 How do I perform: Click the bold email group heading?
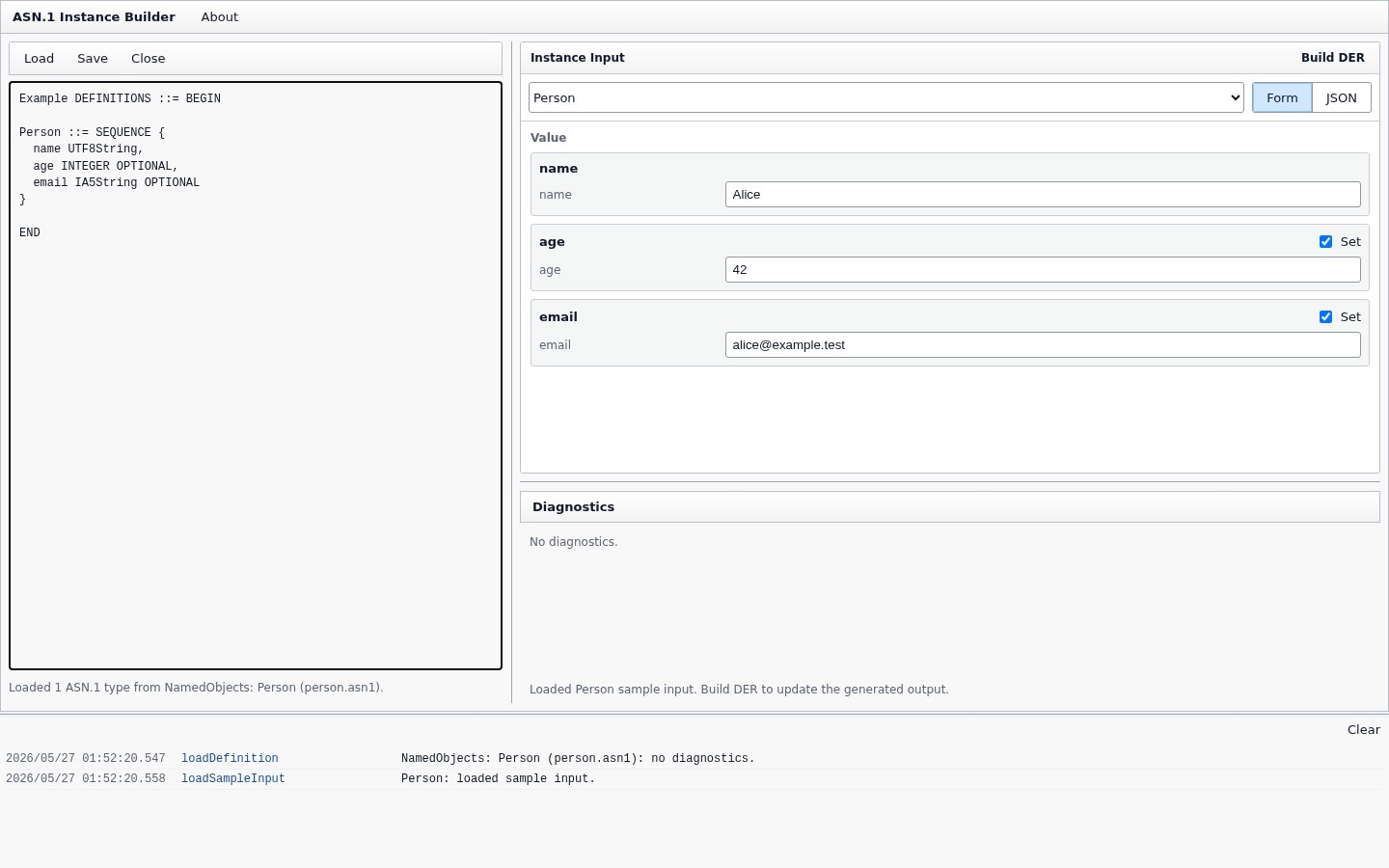(x=558, y=317)
